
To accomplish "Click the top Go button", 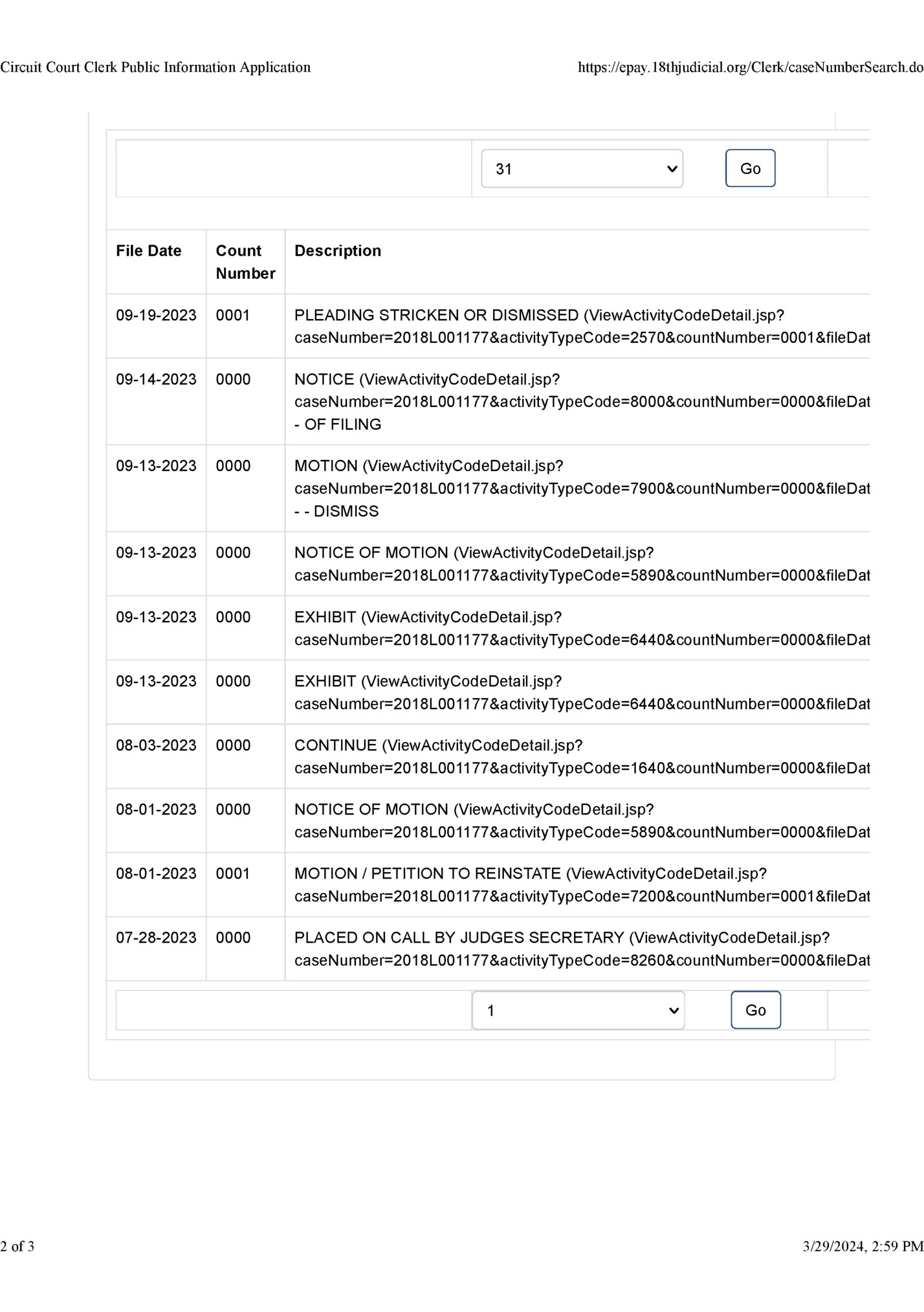I will 750,168.
